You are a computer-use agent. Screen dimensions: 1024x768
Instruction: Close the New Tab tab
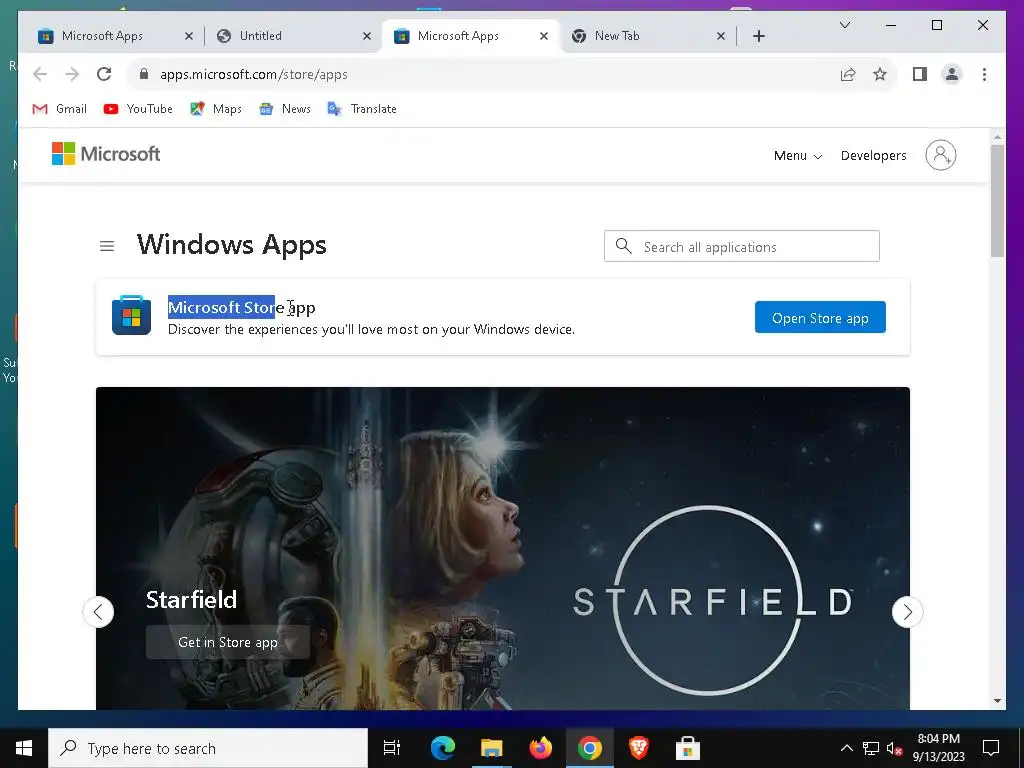721,36
